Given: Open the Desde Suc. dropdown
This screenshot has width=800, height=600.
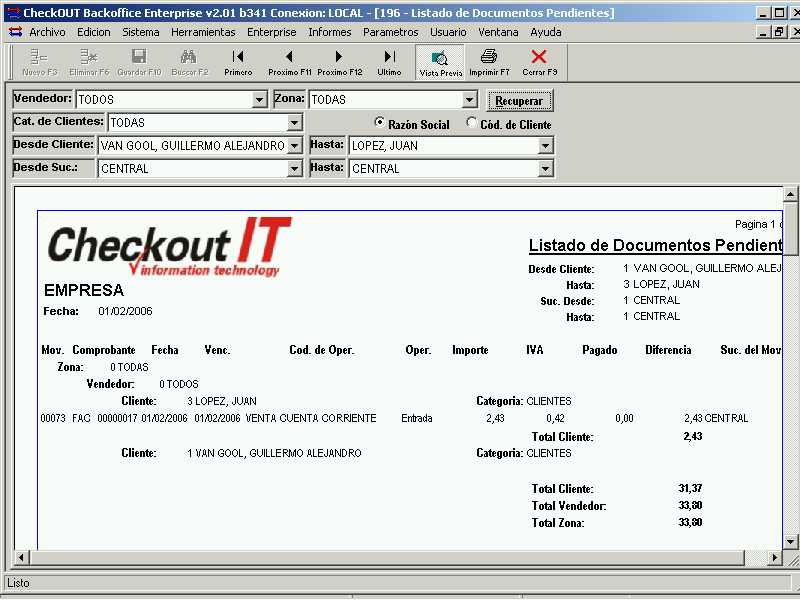Looking at the screenshot, I should (294, 169).
